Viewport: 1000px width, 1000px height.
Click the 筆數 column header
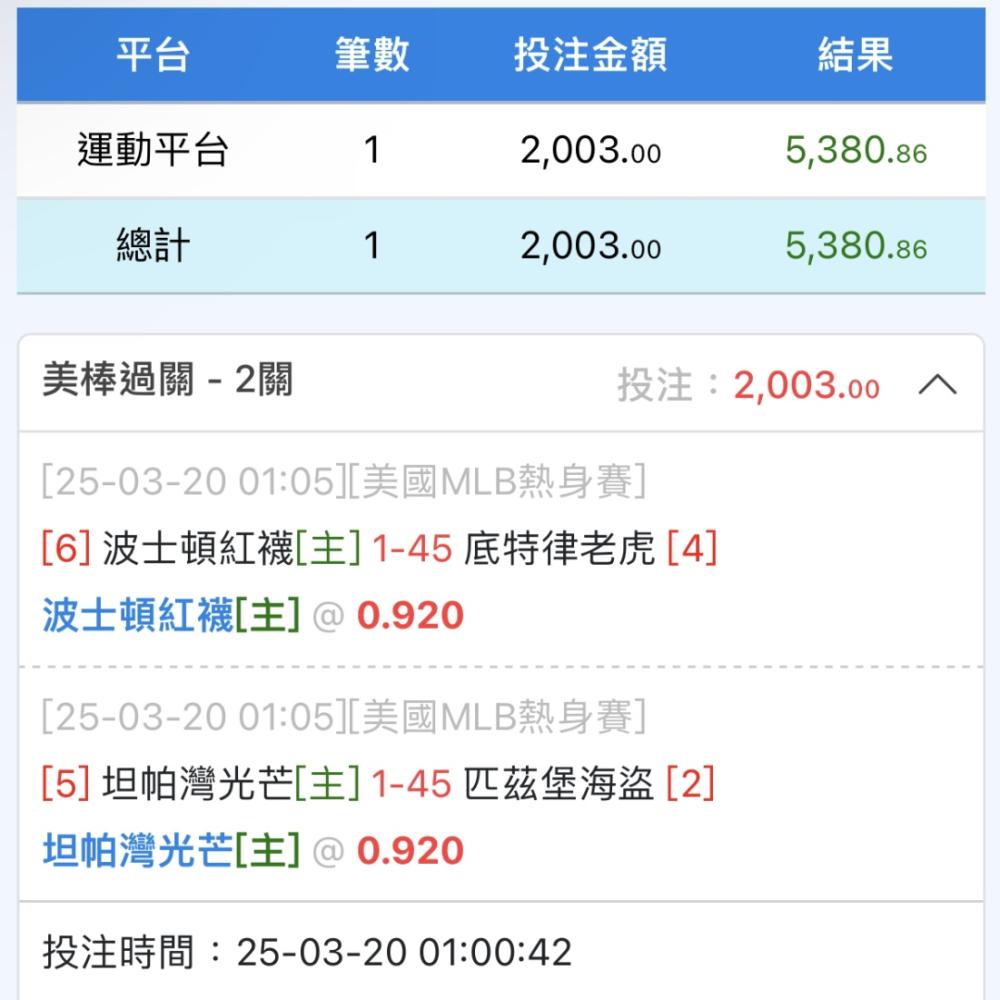(371, 55)
